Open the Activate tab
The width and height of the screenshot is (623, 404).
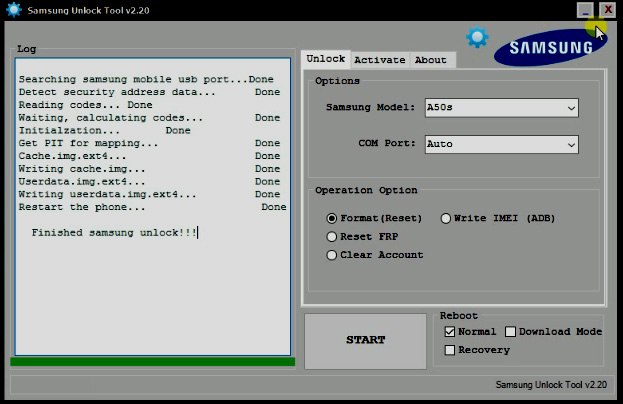(x=379, y=60)
